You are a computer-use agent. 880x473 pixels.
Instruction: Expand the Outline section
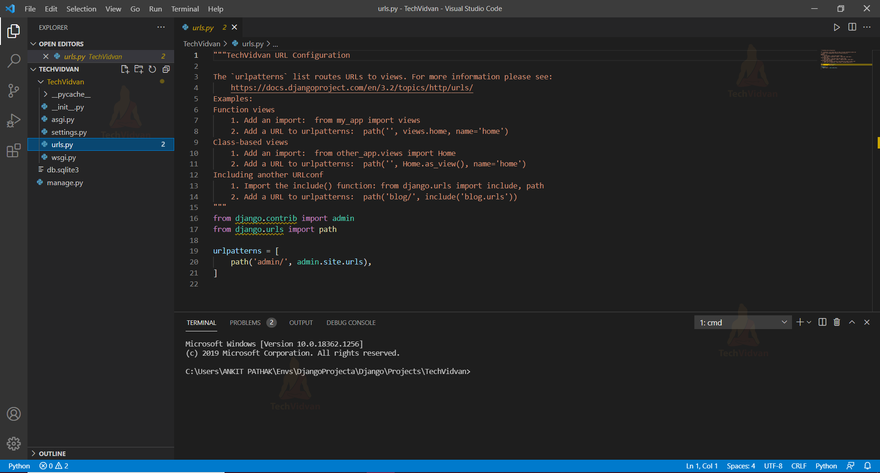pyautogui.click(x=50, y=453)
